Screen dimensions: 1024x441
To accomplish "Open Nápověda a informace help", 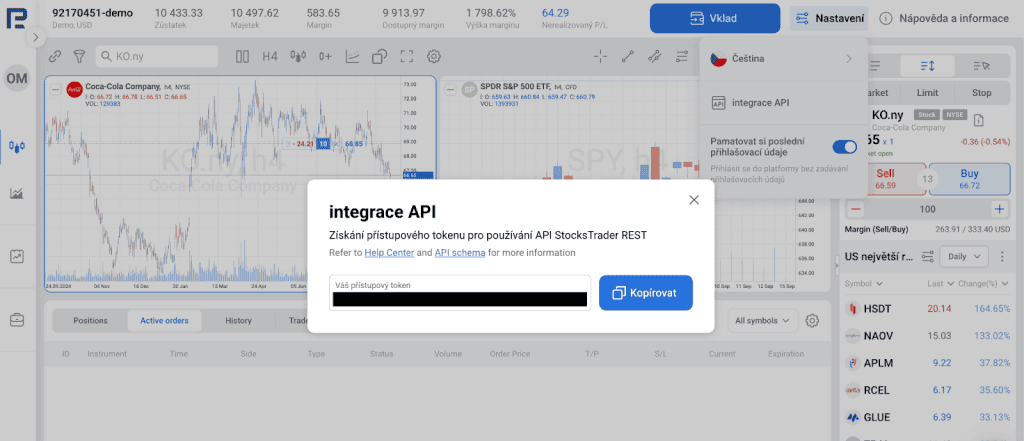I will pos(944,18).
